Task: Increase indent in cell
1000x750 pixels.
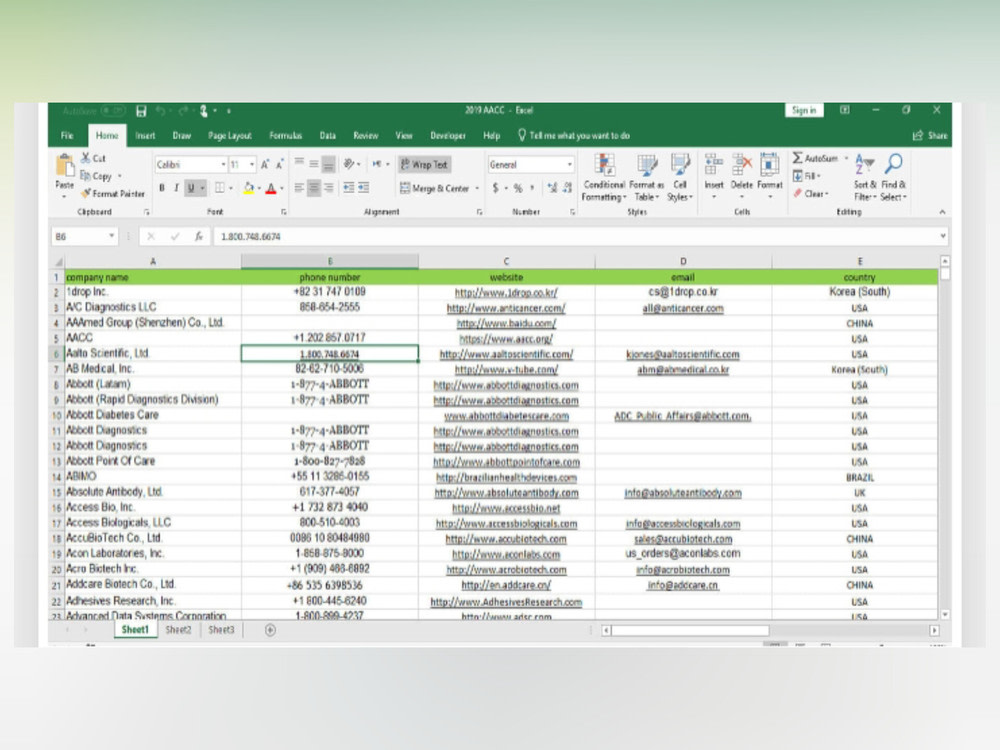Action: [x=364, y=188]
